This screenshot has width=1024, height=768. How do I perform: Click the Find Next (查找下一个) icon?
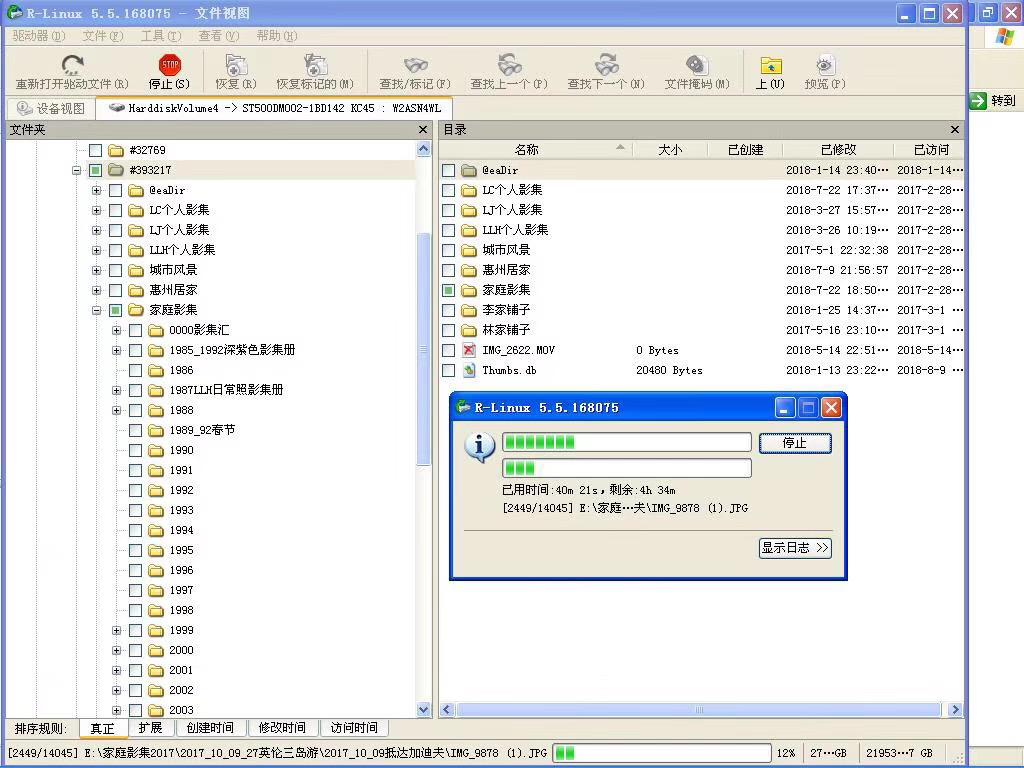[x=606, y=65]
